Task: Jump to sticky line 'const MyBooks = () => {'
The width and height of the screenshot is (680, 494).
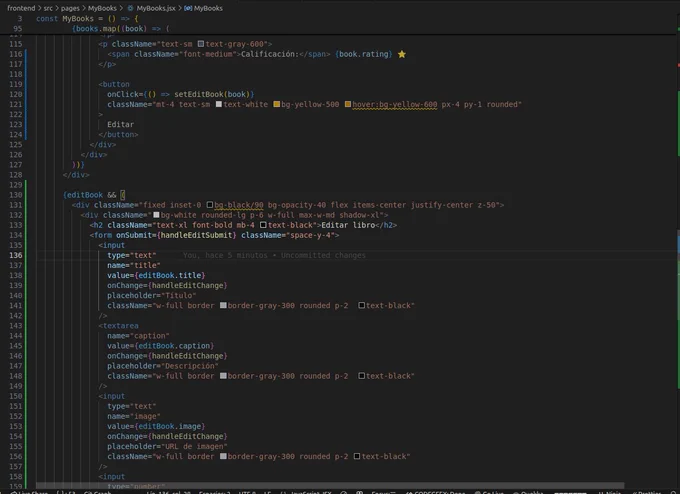Action: [x=87, y=19]
